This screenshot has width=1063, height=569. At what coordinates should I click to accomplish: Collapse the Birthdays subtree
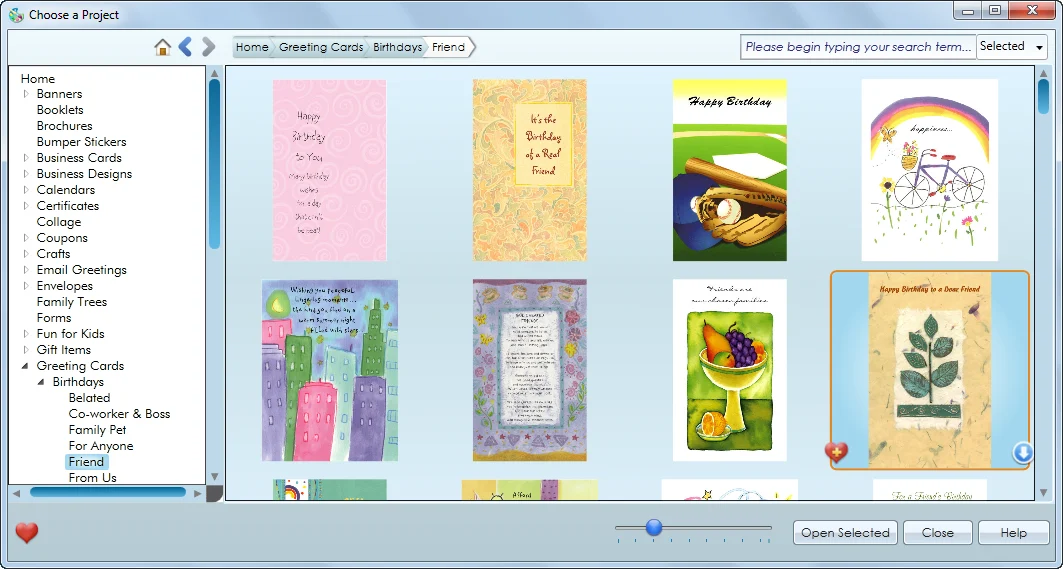[x=42, y=382]
